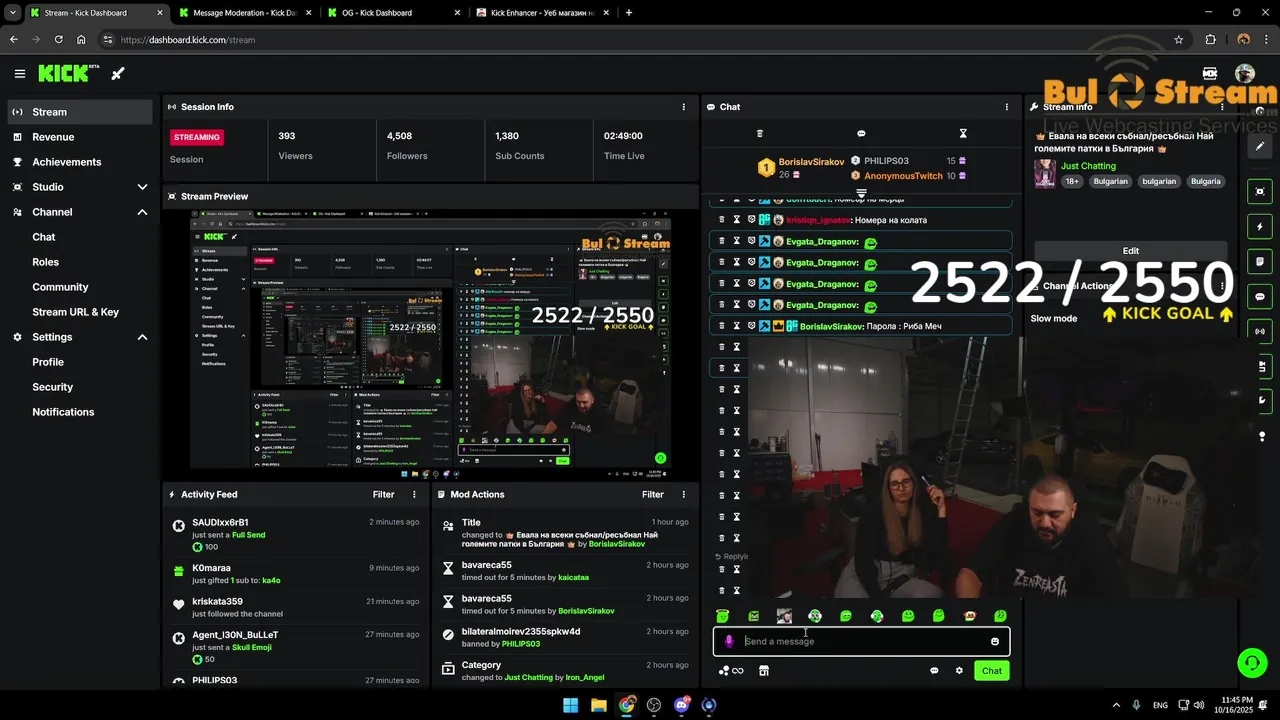Open the shop icon below the message box
The height and width of the screenshot is (720, 1280).
pyautogui.click(x=763, y=671)
